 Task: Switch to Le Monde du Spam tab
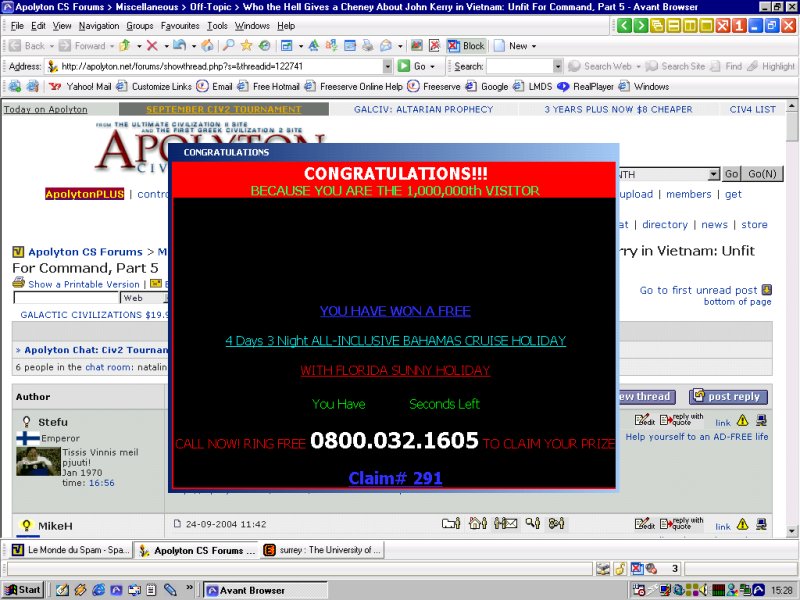point(70,550)
